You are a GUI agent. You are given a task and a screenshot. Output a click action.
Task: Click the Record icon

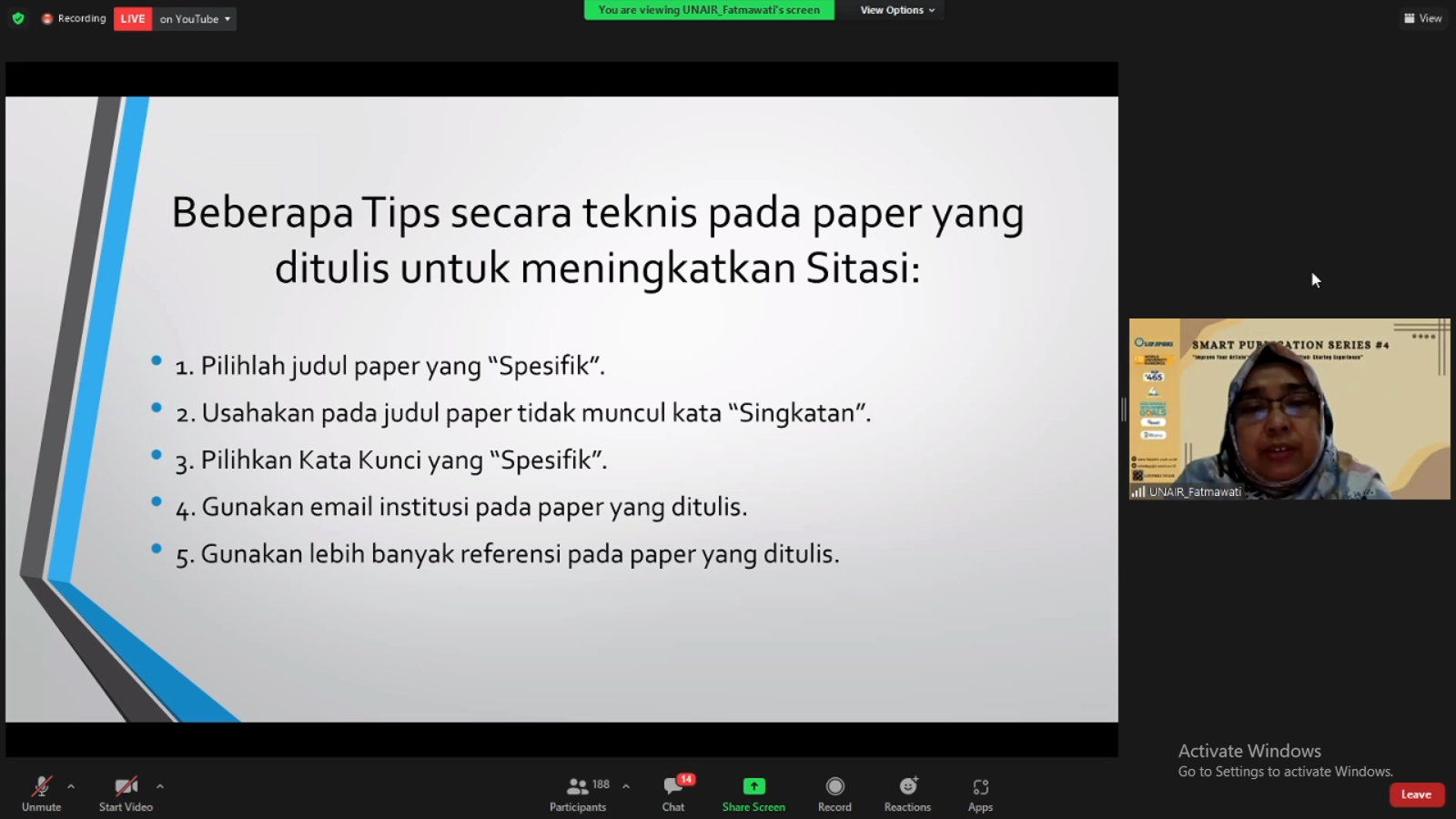pos(834,786)
